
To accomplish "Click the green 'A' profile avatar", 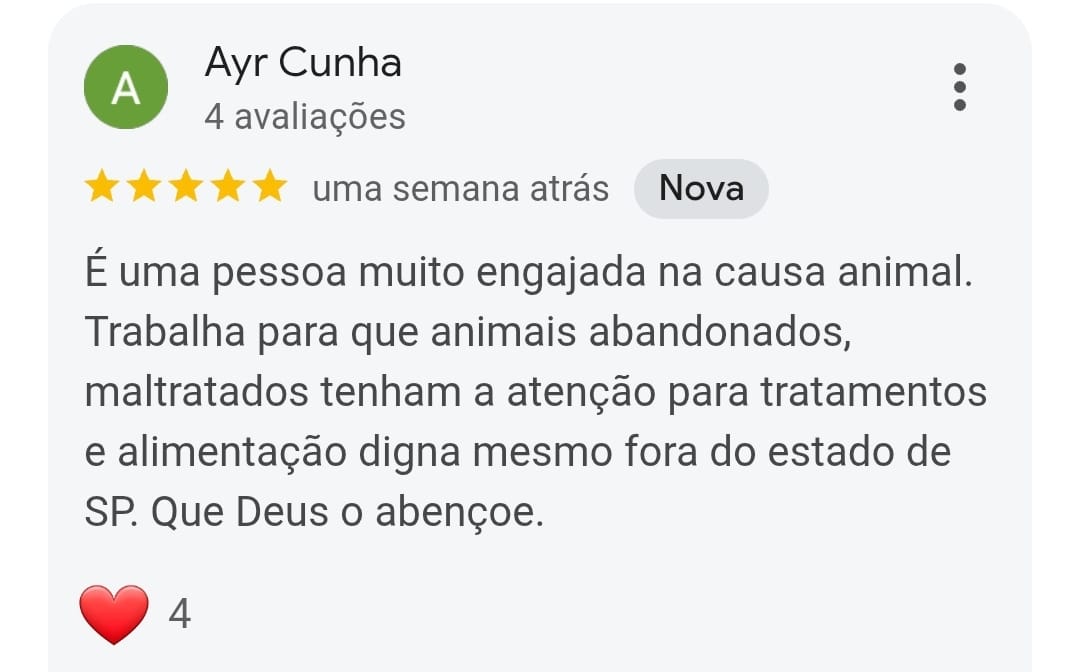I will [125, 87].
